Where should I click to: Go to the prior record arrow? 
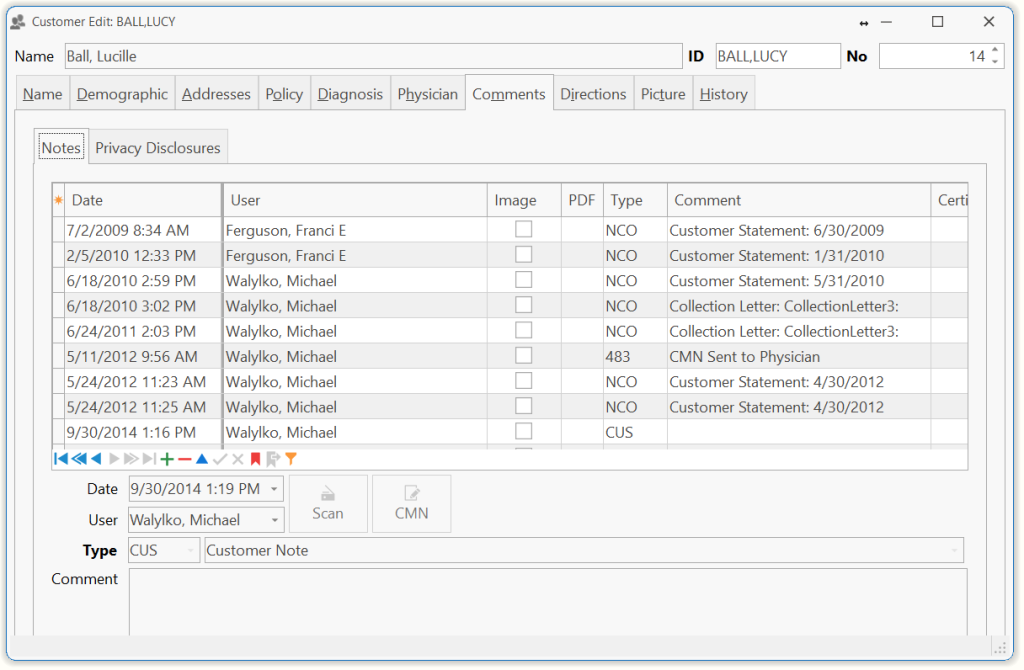click(96, 459)
